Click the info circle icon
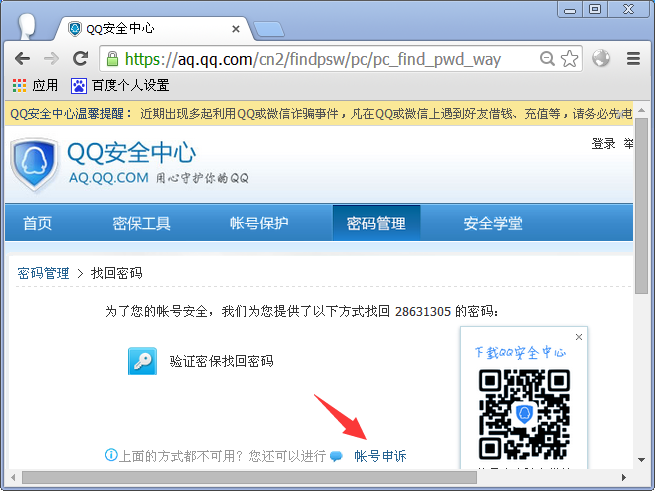The image size is (655, 491). [111, 455]
